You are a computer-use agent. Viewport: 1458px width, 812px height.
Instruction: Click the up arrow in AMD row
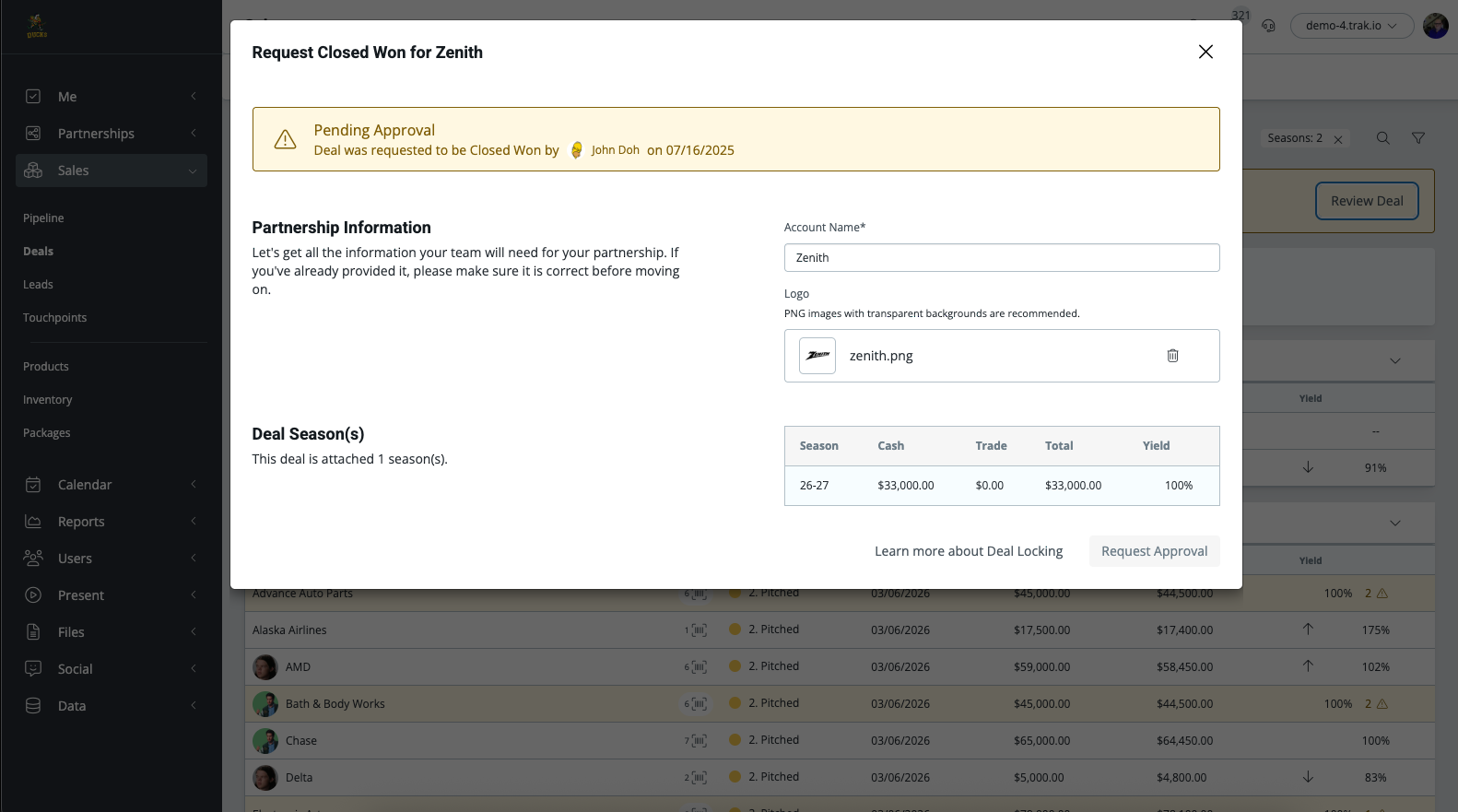click(1308, 666)
